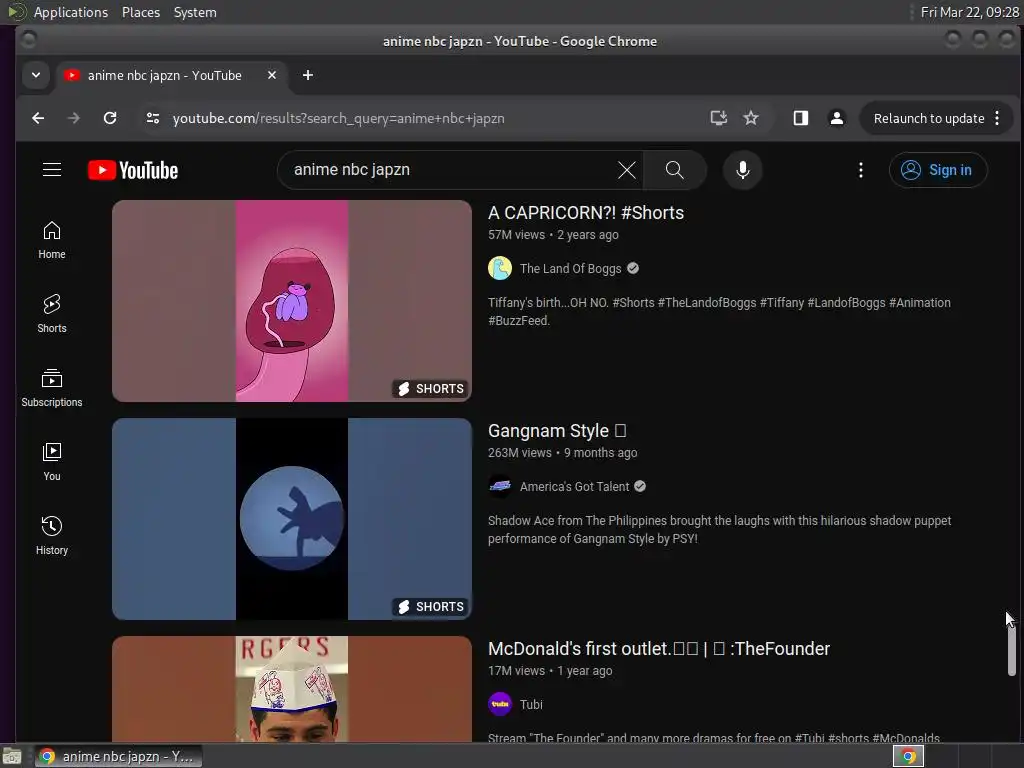Click the Chrome icon in bottom-right panel
This screenshot has height=768, width=1024.
point(908,756)
